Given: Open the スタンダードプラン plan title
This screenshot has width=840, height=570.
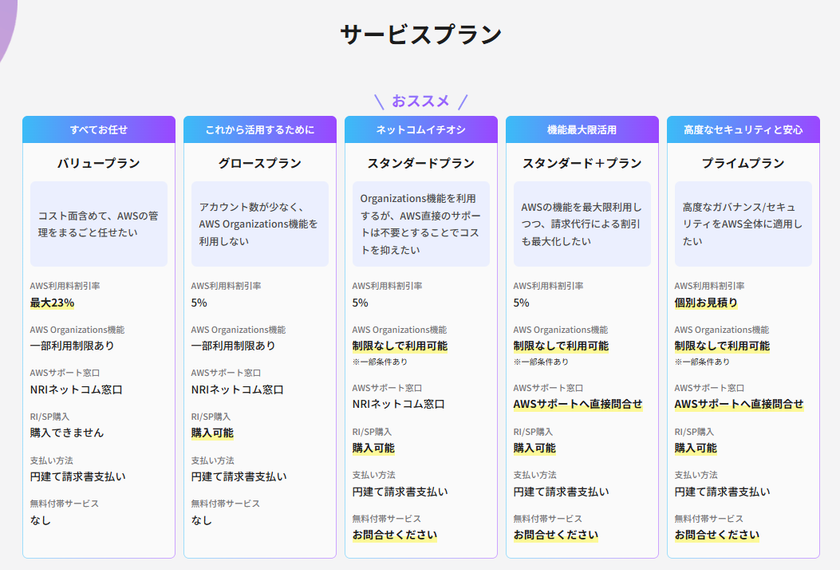Looking at the screenshot, I should [x=420, y=163].
